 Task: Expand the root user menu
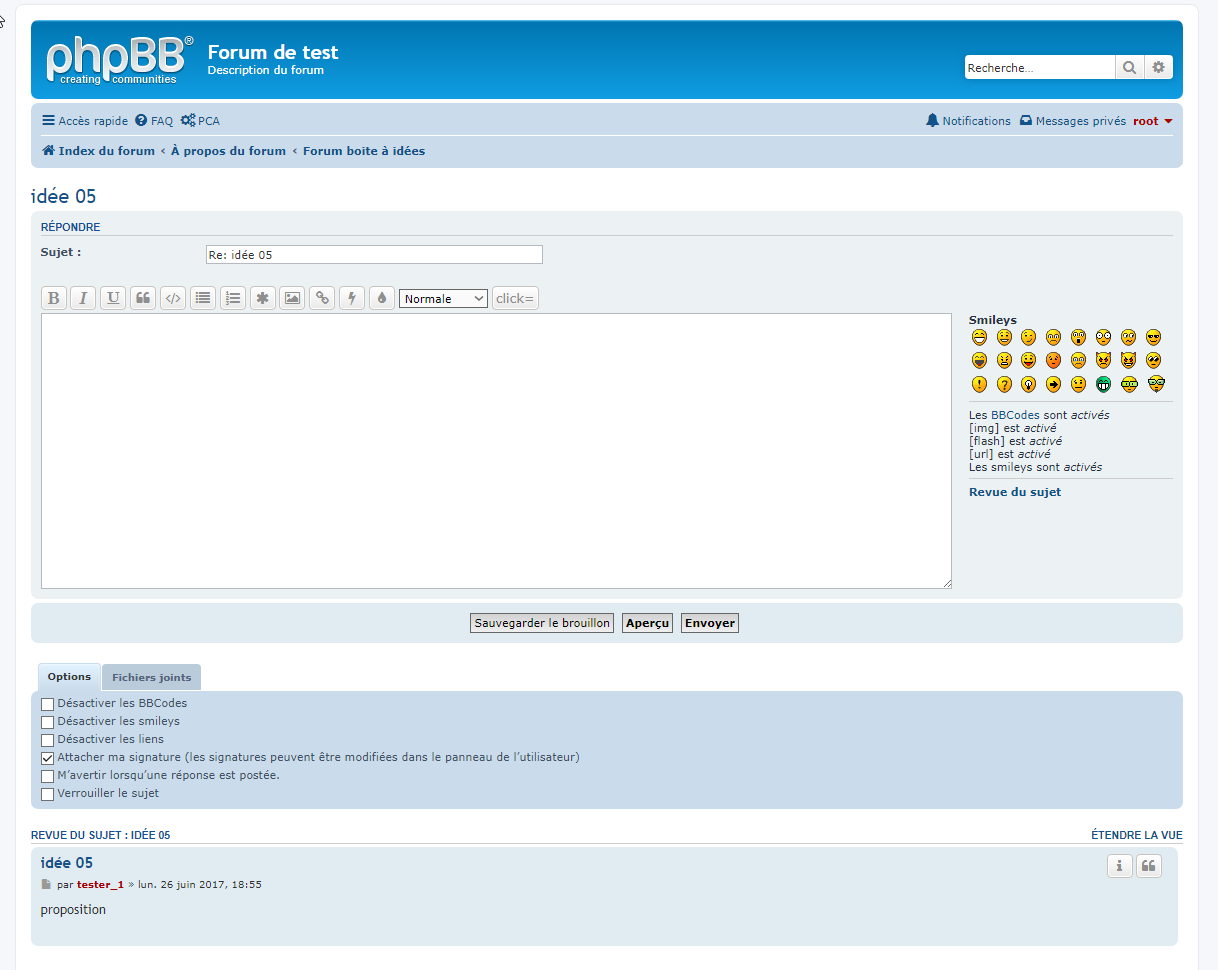(x=1152, y=121)
